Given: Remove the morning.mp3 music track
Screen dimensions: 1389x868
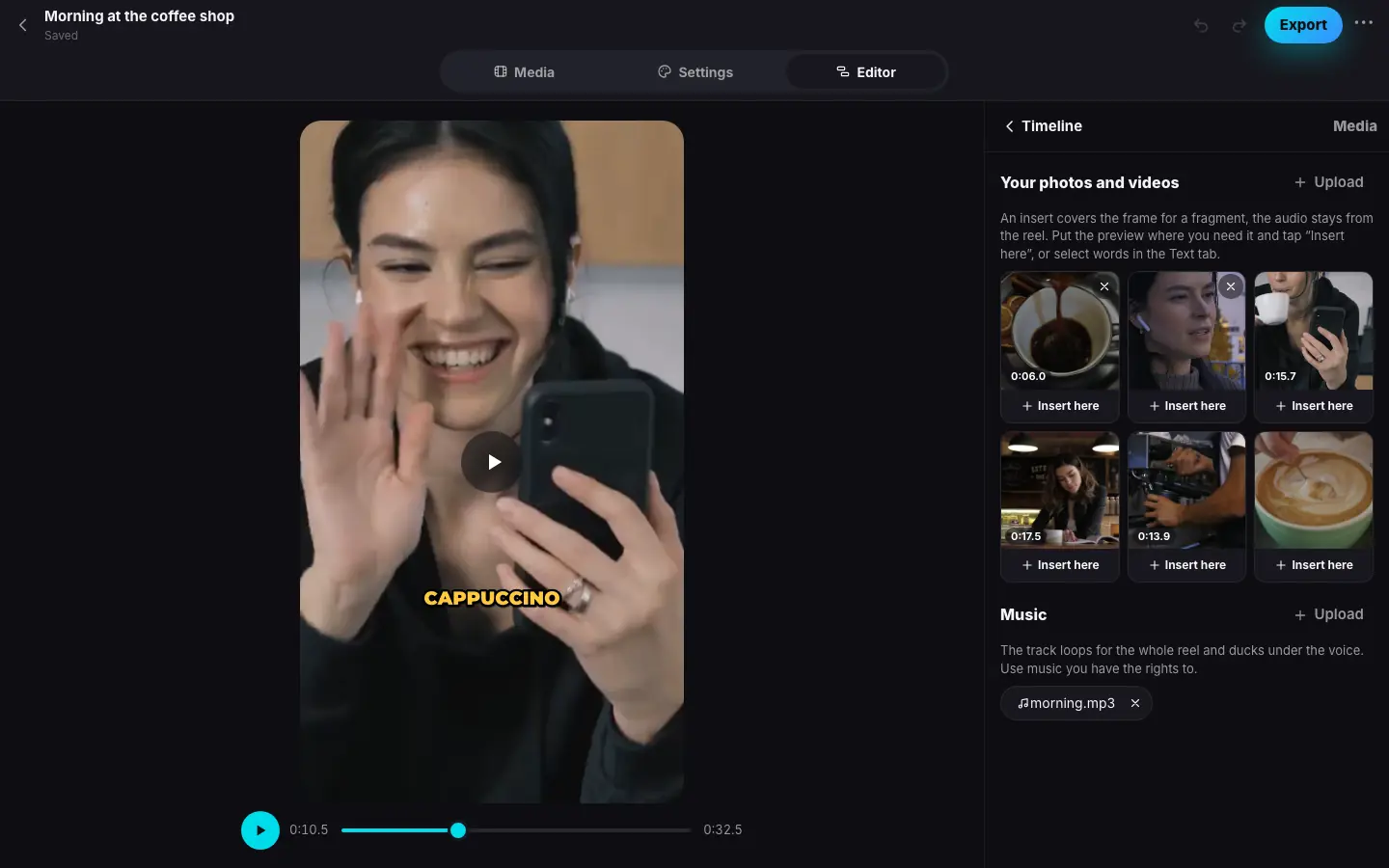Looking at the screenshot, I should click(1135, 703).
